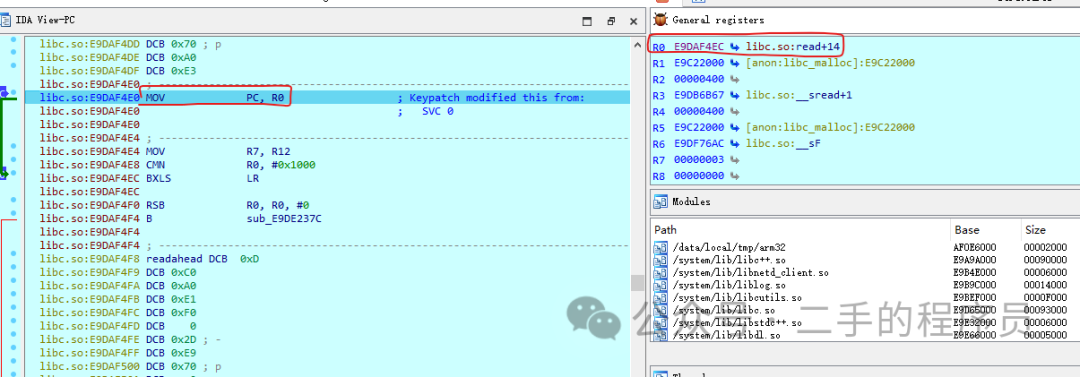Click the sub_E9DE237C branch target

click(x=284, y=218)
